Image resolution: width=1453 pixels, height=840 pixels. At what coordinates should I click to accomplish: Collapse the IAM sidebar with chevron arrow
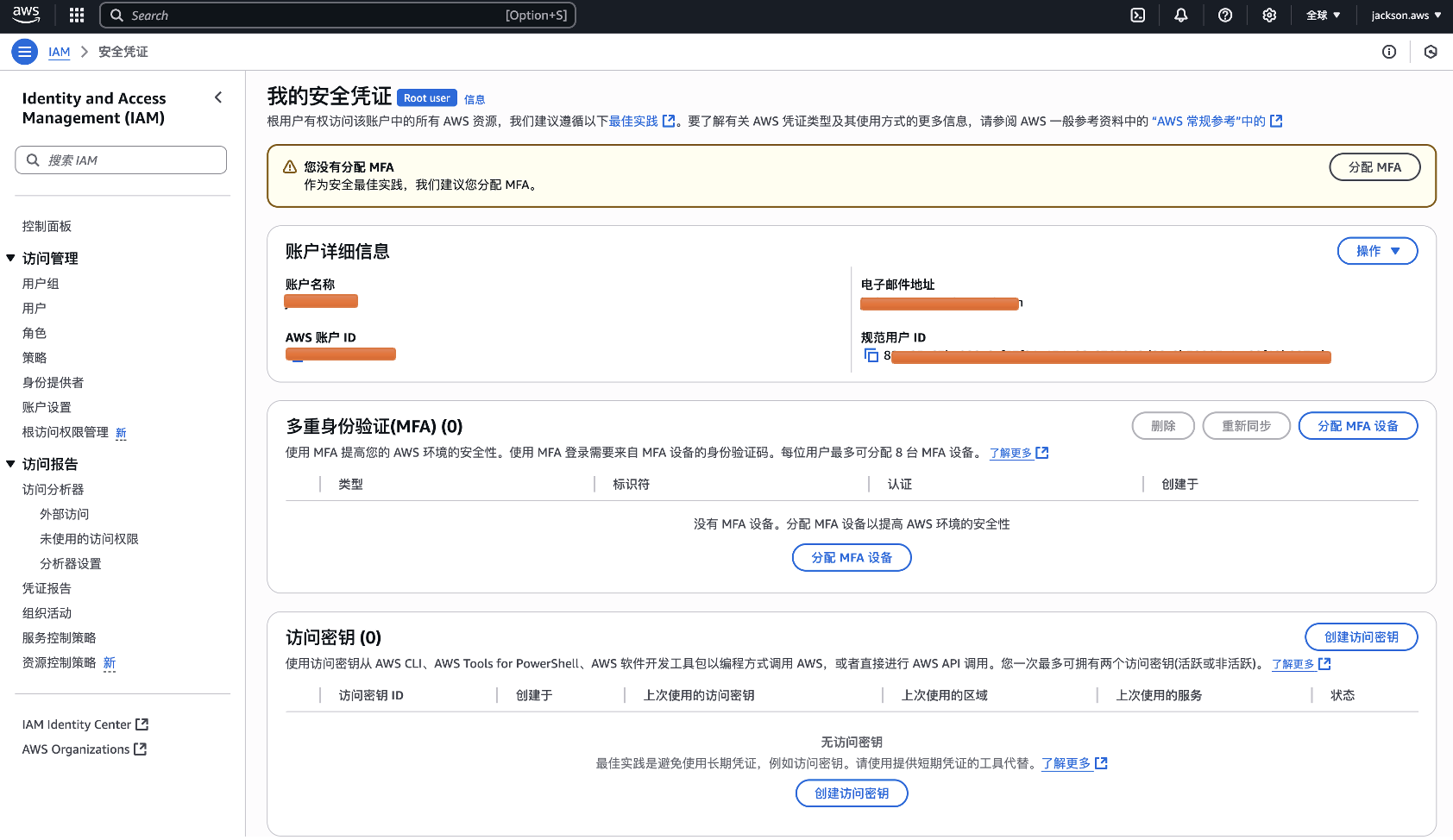218,97
